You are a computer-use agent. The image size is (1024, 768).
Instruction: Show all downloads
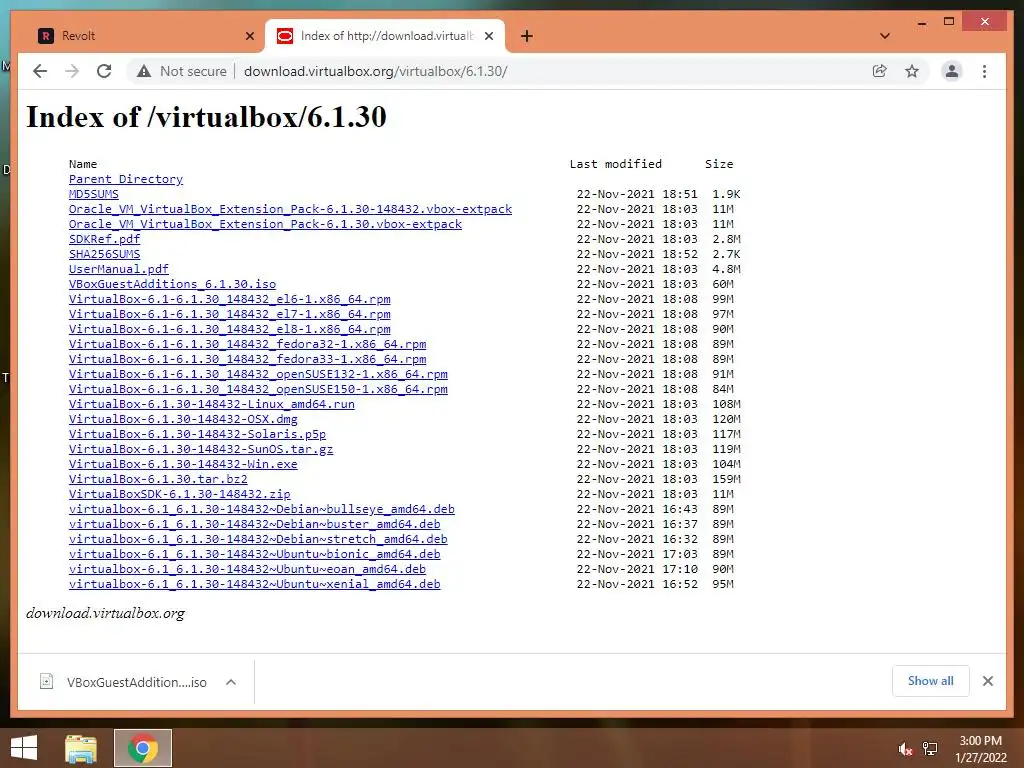coord(931,681)
